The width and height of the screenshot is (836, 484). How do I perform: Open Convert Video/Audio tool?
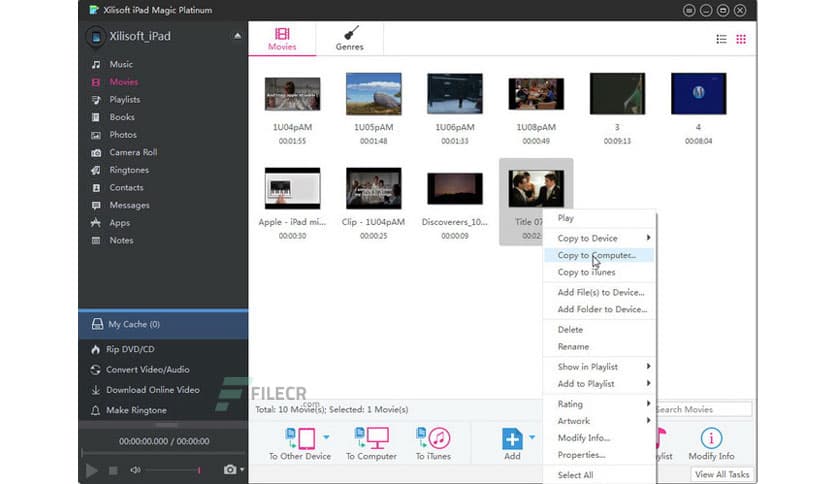[147, 369]
